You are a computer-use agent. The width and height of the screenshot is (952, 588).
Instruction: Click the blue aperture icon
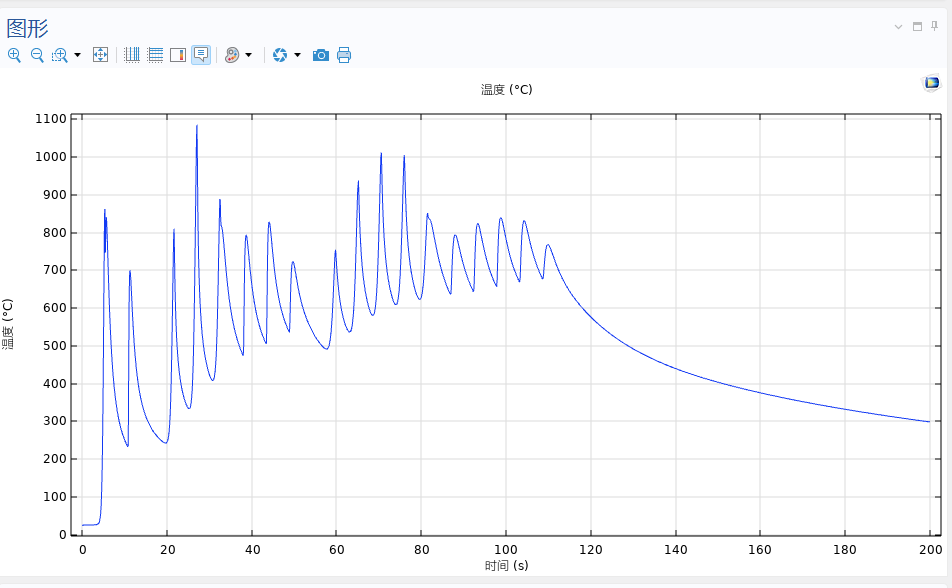point(280,55)
